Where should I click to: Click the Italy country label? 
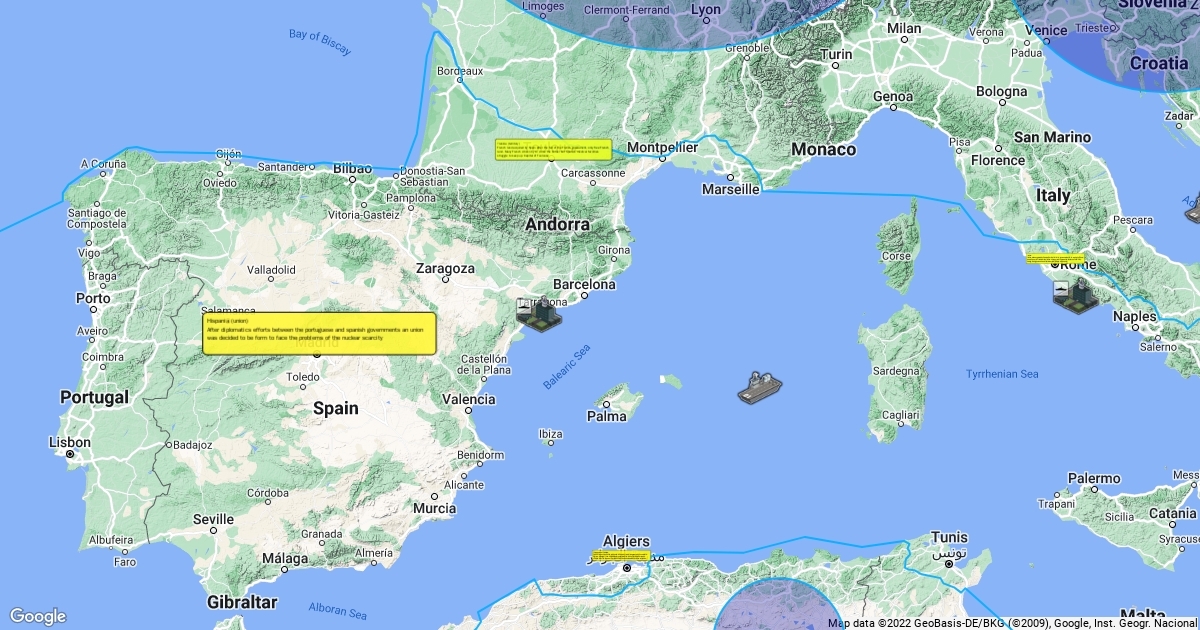coord(1053,195)
